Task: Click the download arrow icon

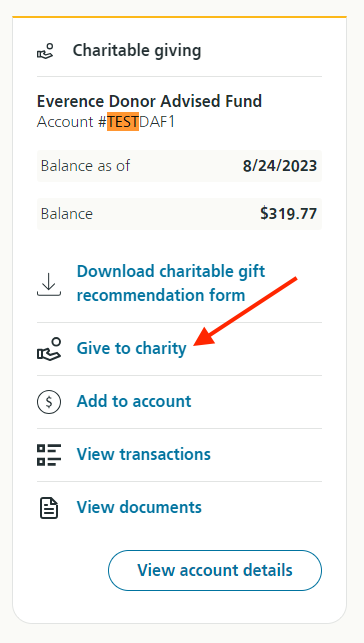Action: [49, 284]
